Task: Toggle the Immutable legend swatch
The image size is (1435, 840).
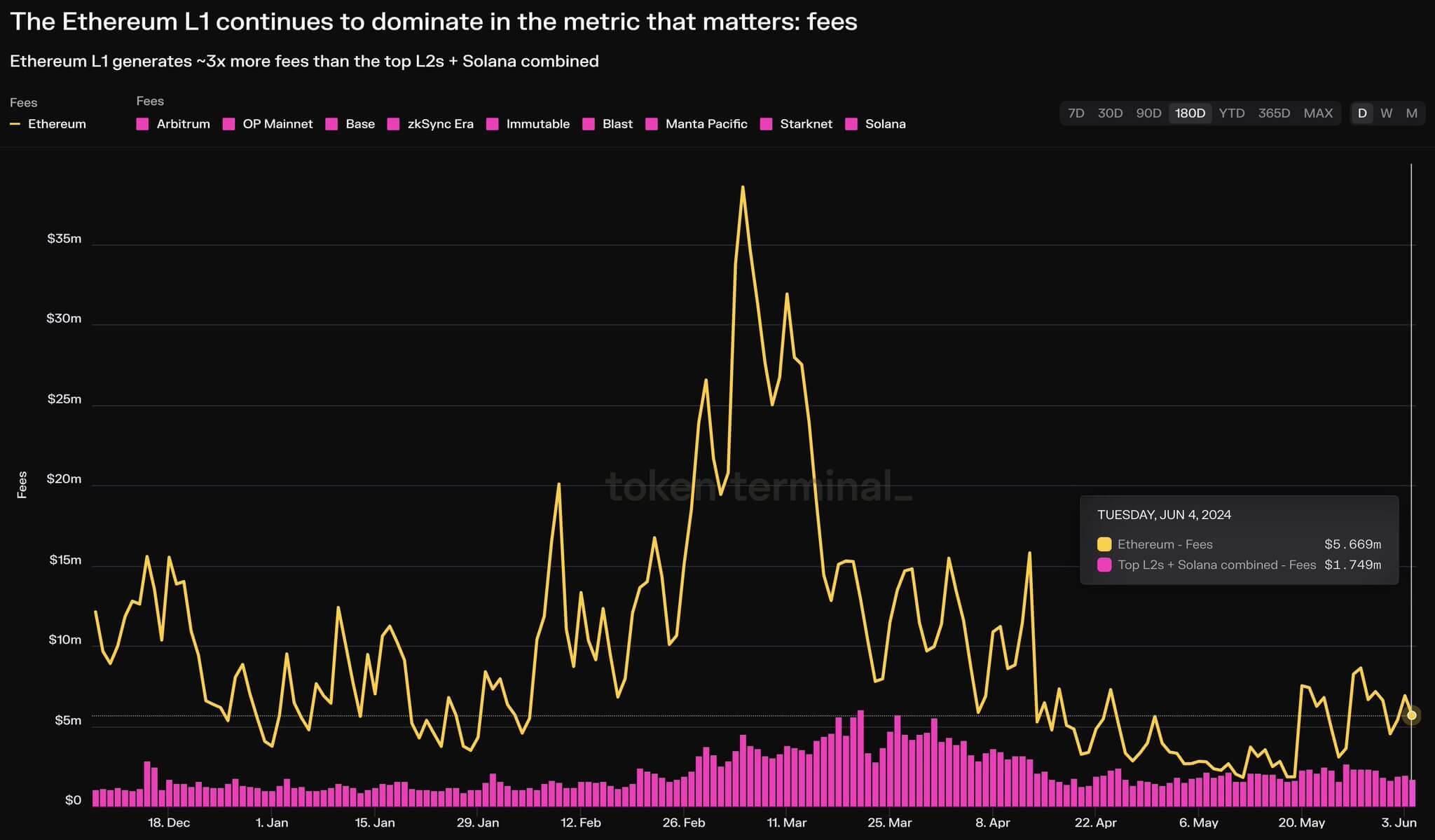Action: (x=492, y=124)
